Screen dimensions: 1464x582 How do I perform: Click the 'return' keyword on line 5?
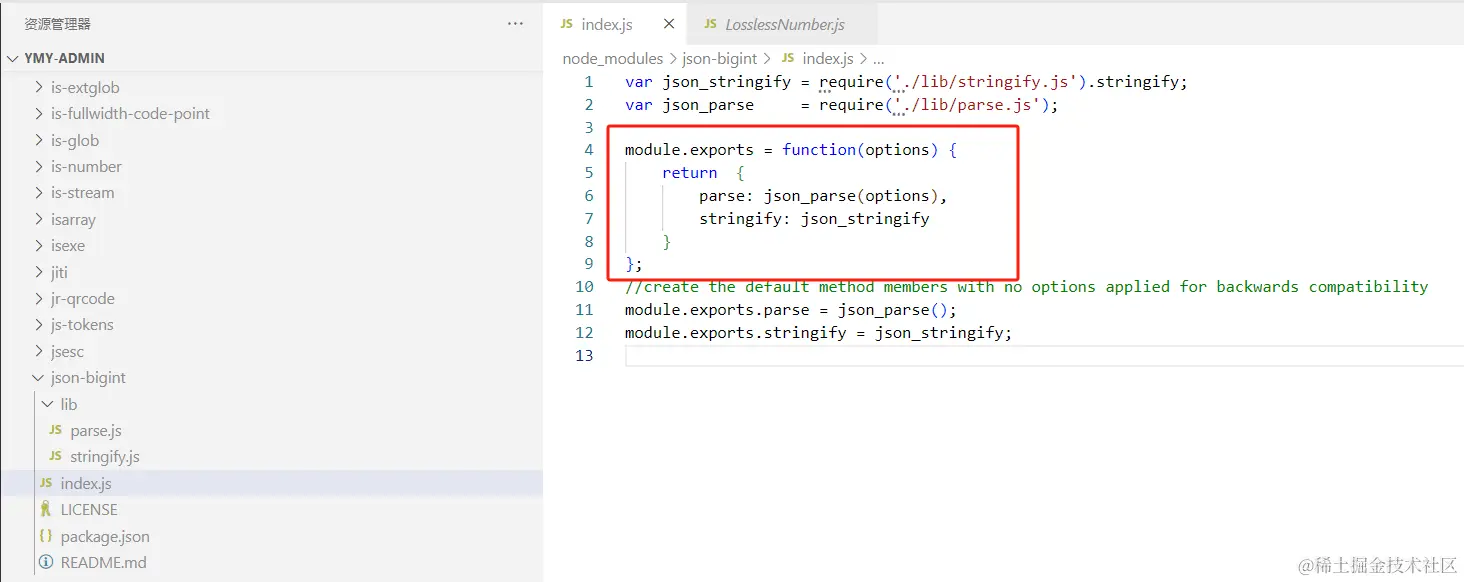[x=689, y=173]
